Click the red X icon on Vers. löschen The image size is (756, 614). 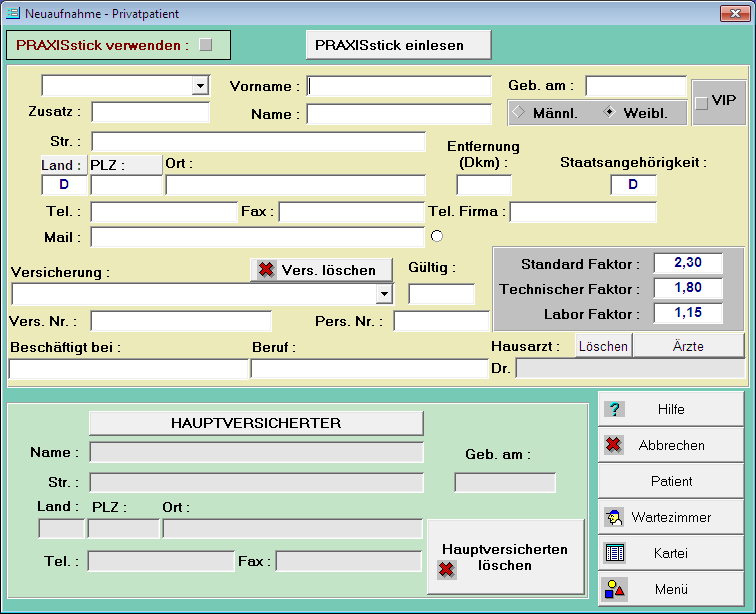pyautogui.click(x=266, y=270)
